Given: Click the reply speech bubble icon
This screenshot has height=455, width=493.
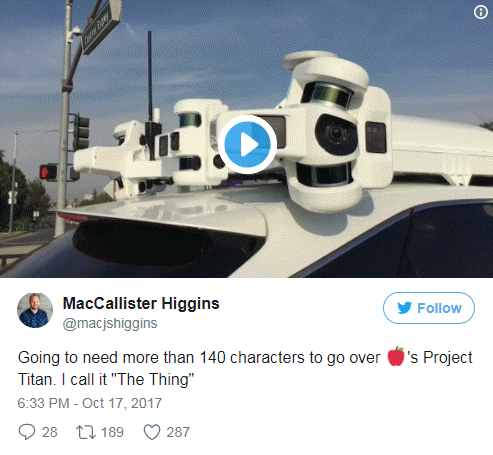Looking at the screenshot, I should click(x=27, y=432).
